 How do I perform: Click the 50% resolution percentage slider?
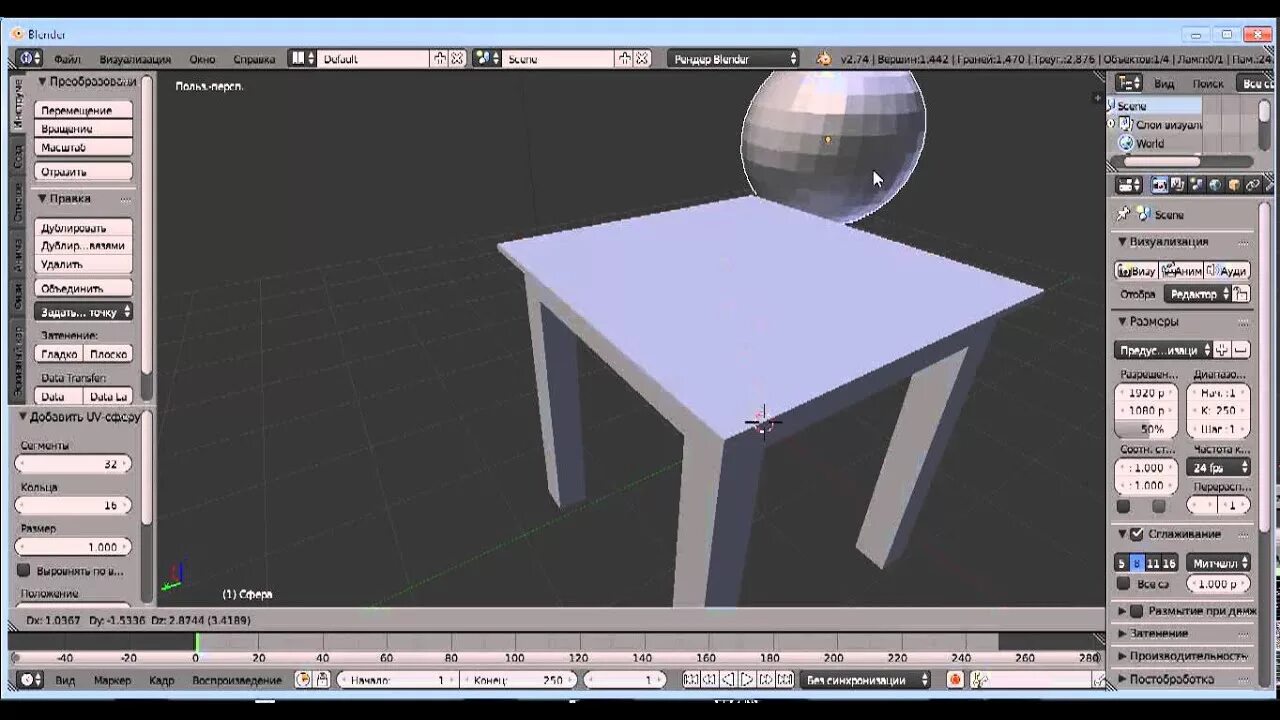pyautogui.click(x=1146, y=429)
